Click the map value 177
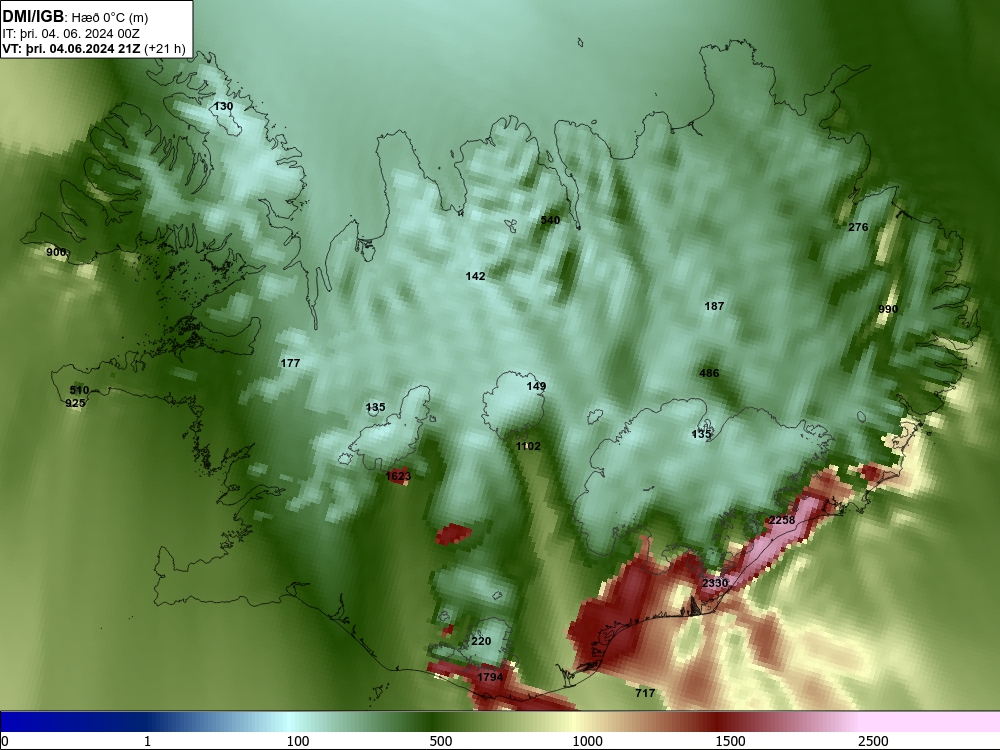Viewport: 1000px width, 750px height. [x=290, y=363]
